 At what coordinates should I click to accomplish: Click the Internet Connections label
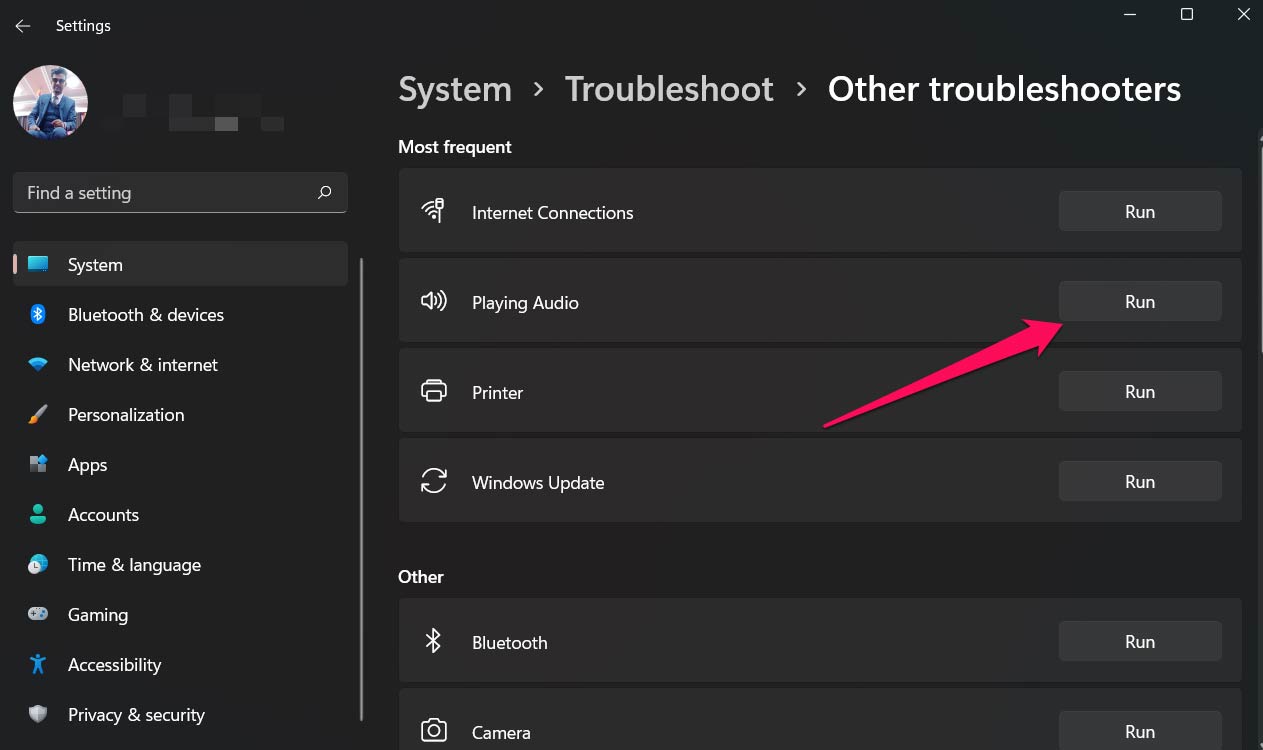tap(552, 212)
